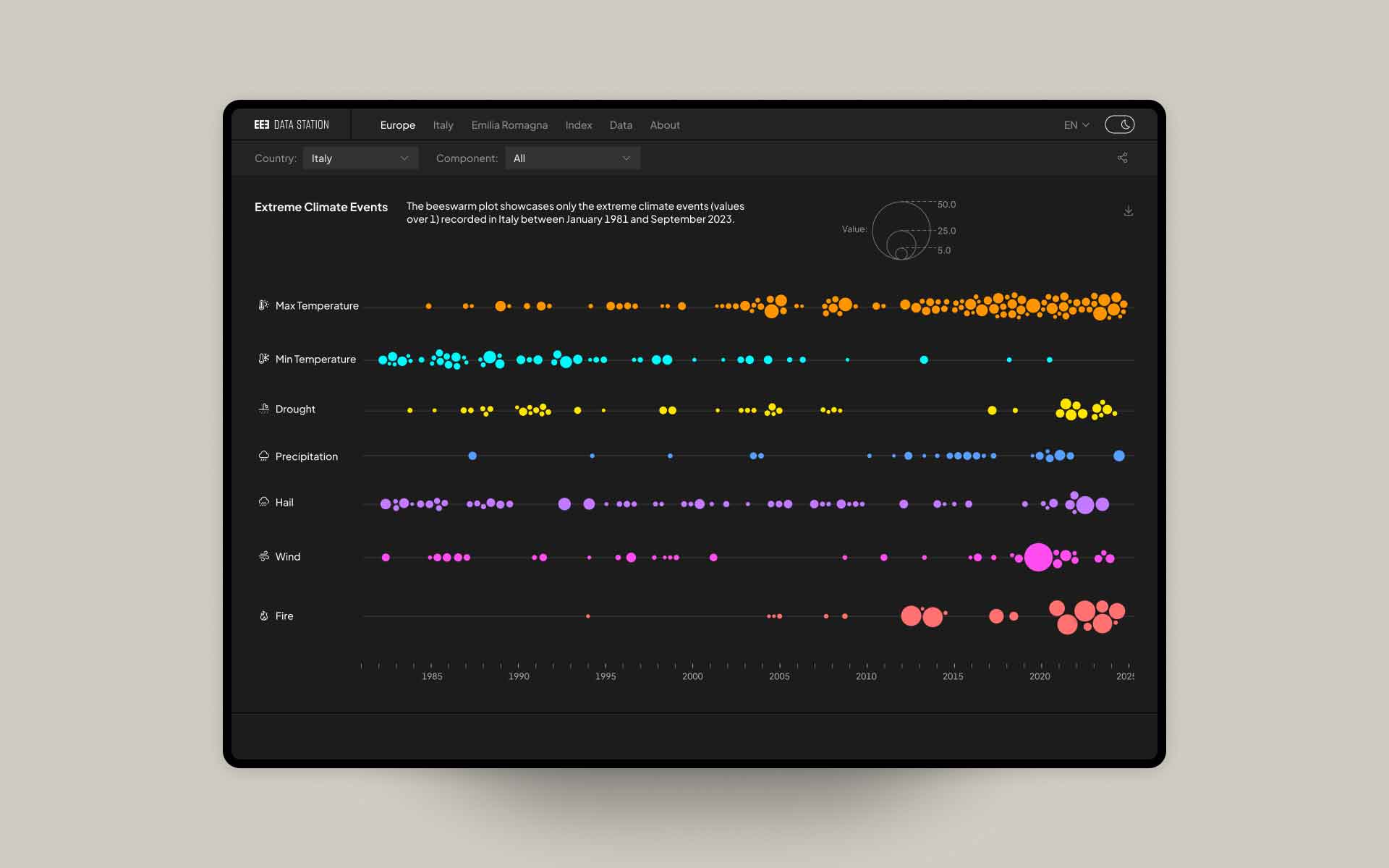Switch to the Emilia Romagna tab
The image size is (1389, 868).
pyautogui.click(x=509, y=125)
